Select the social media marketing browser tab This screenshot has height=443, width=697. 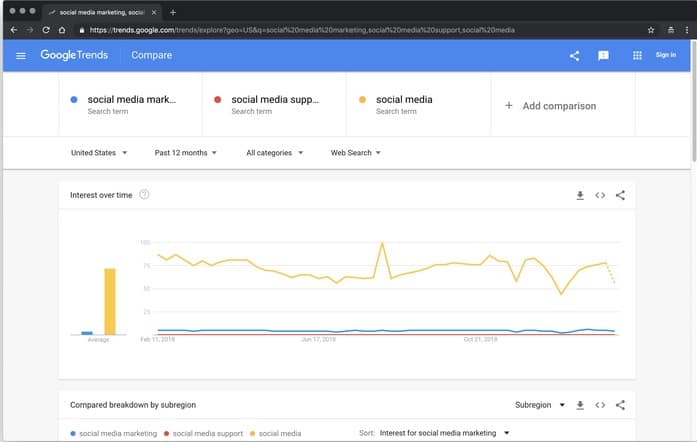tap(102, 12)
